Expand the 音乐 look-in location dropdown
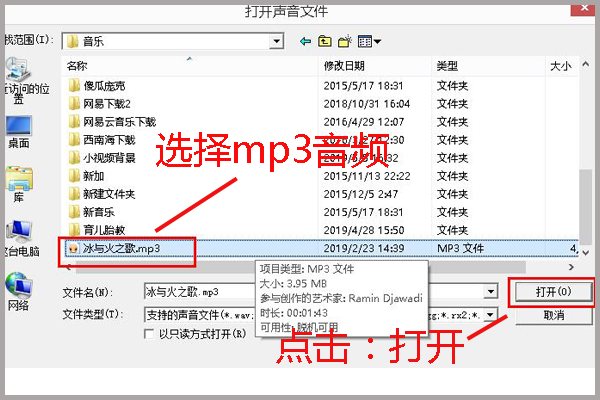This screenshot has height=400, width=600. pos(276,41)
